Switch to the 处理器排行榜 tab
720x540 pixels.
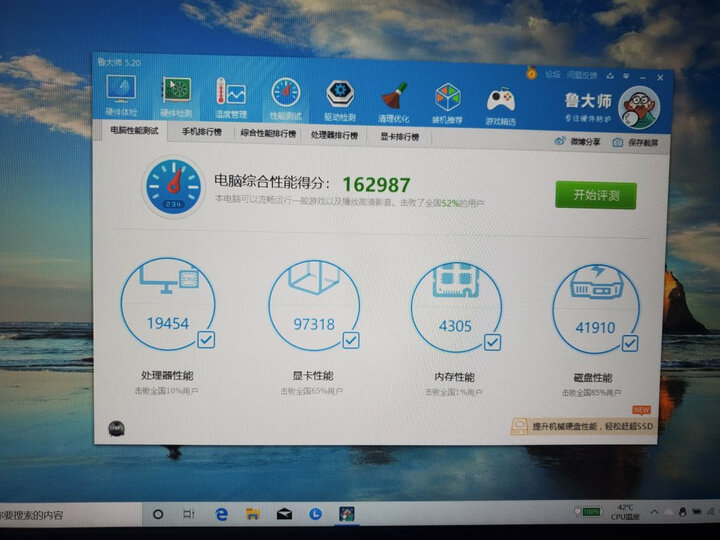click(334, 135)
